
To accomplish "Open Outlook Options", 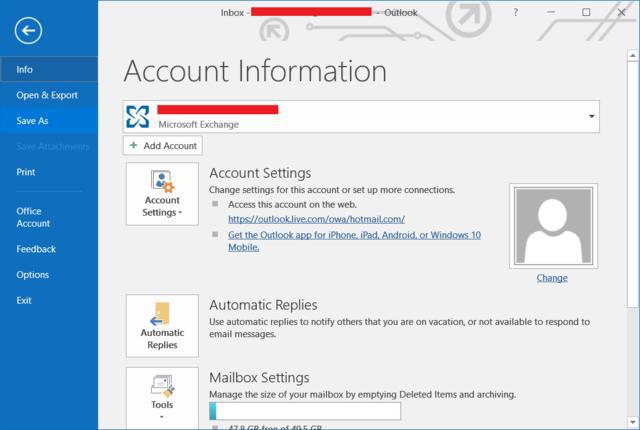I will click(x=49, y=275).
